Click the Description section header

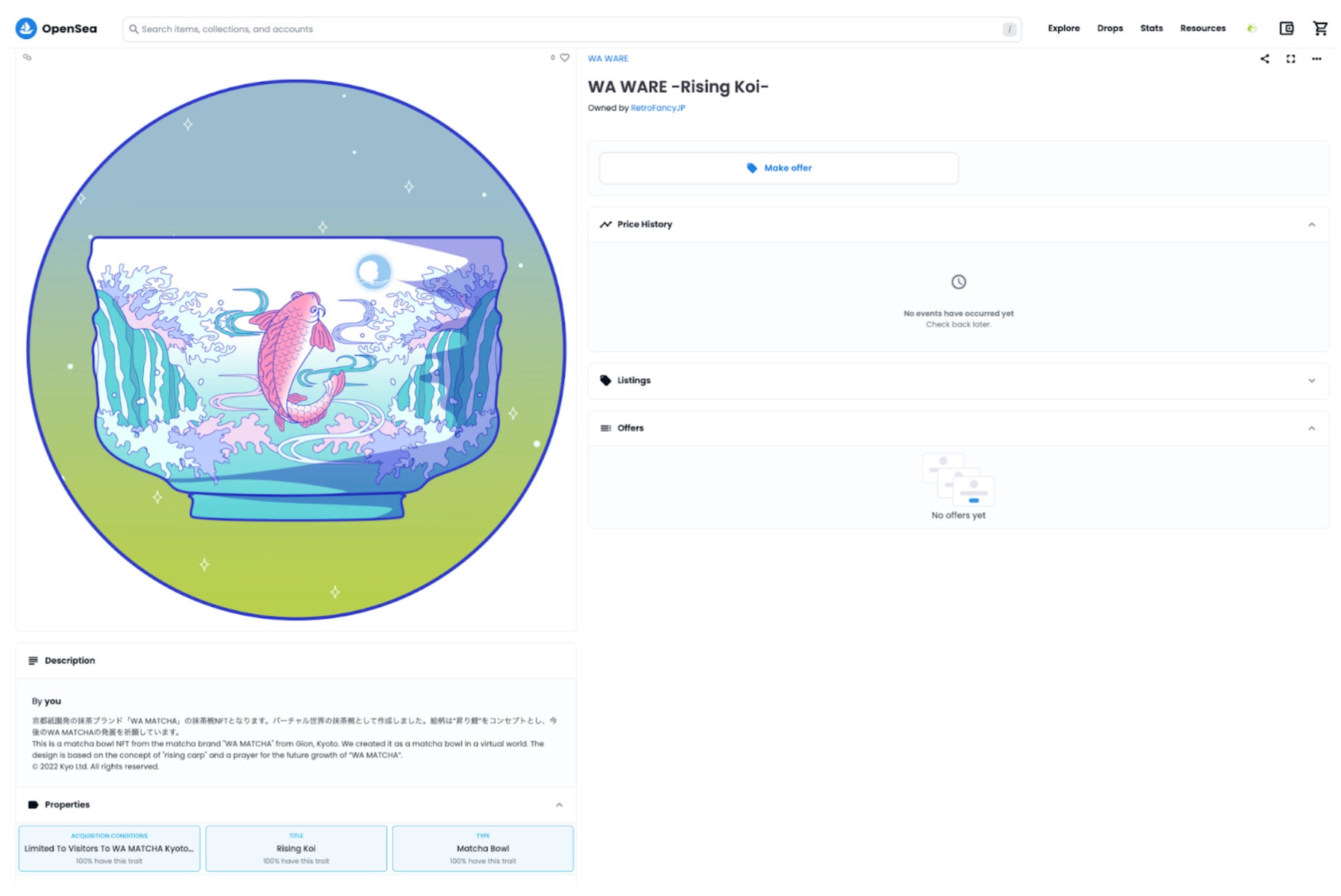click(296, 661)
